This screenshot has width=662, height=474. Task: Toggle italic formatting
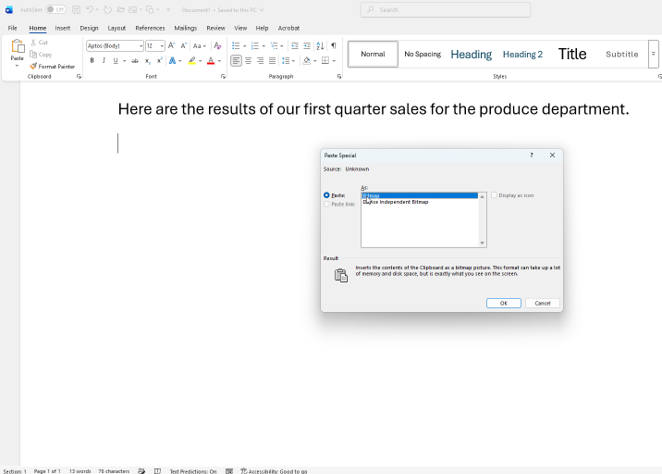point(104,61)
